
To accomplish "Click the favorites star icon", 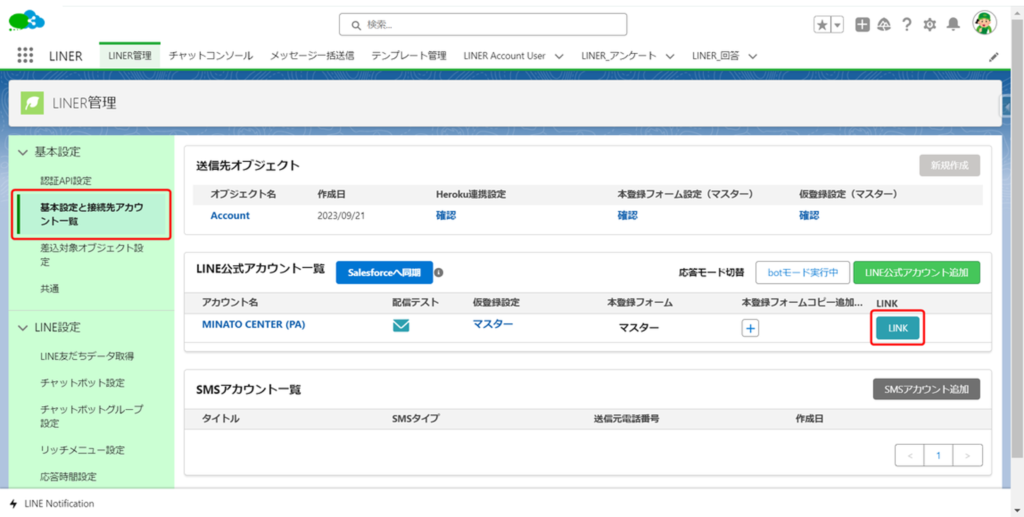I will (x=822, y=25).
